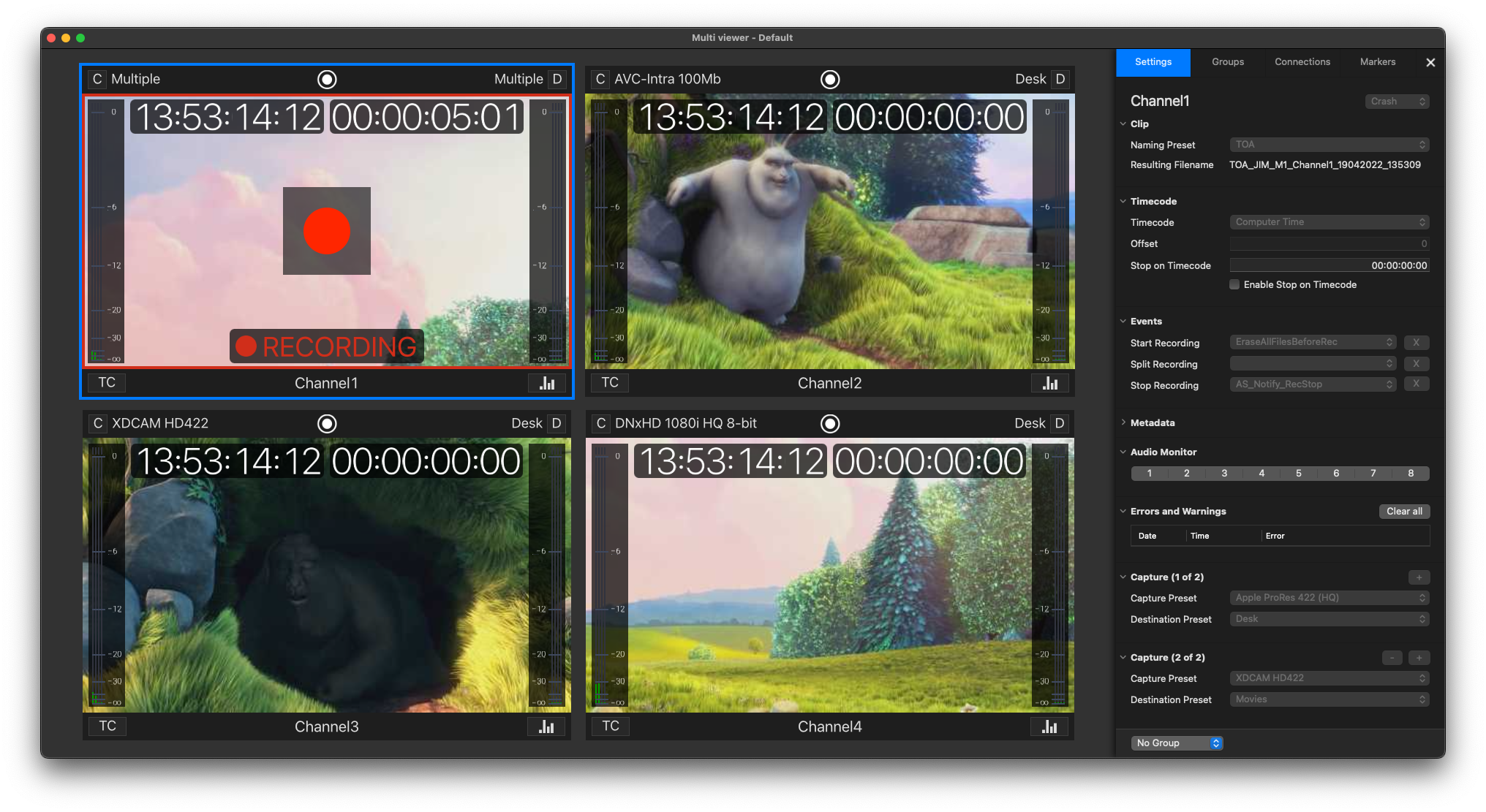Image resolution: width=1486 pixels, height=812 pixels.
Task: Open the No Group selector
Action: coord(1177,743)
